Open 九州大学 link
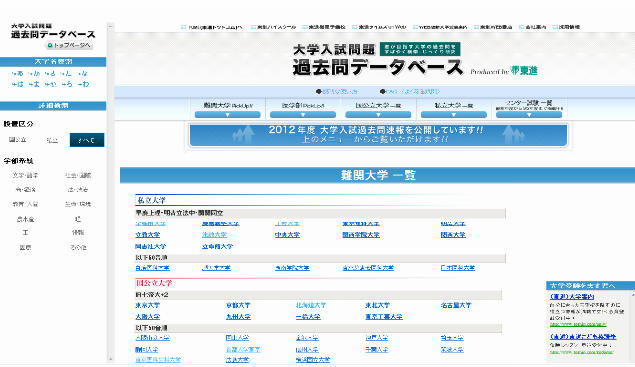 (238, 317)
